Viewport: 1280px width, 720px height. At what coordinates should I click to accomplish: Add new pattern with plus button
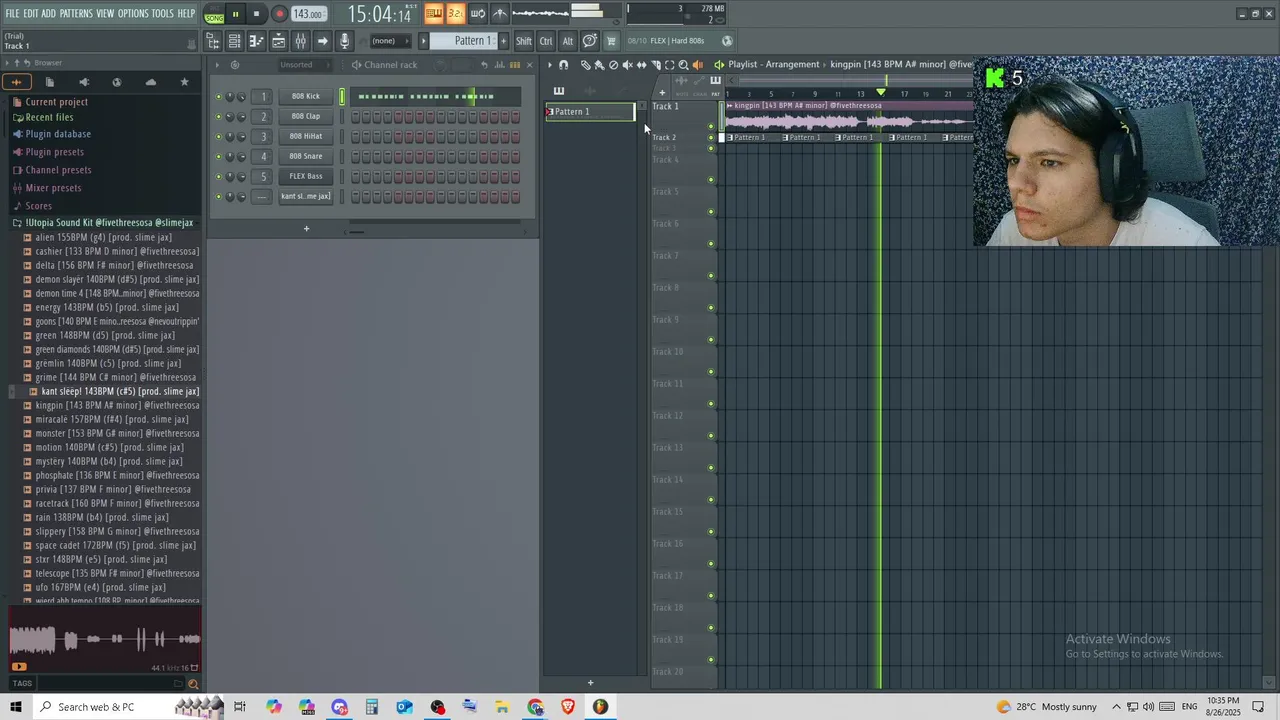pyautogui.click(x=503, y=41)
